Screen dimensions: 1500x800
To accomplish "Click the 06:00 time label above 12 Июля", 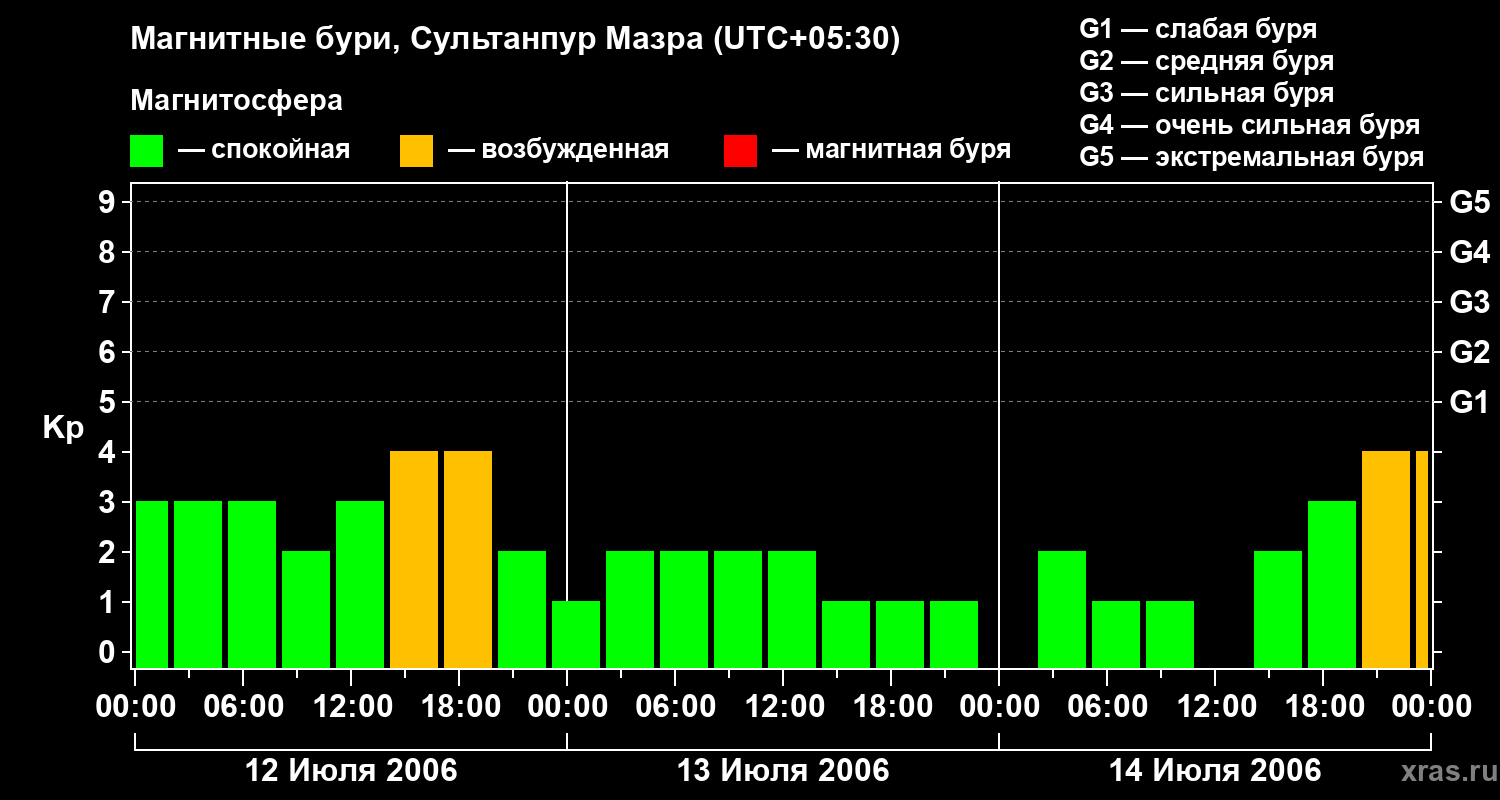I will point(243,707).
